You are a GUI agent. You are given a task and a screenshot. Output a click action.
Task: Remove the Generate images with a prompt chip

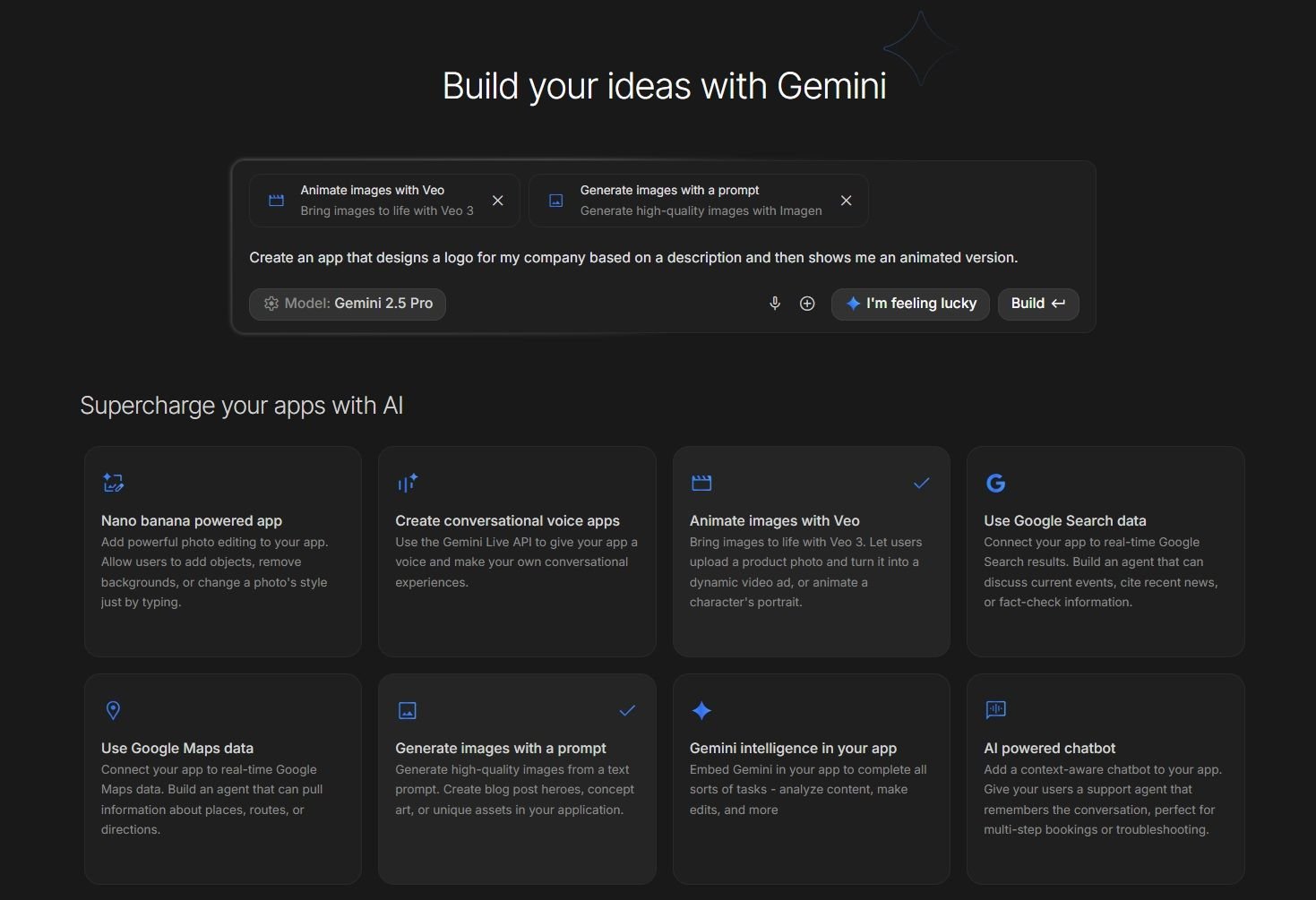pyautogui.click(x=846, y=201)
